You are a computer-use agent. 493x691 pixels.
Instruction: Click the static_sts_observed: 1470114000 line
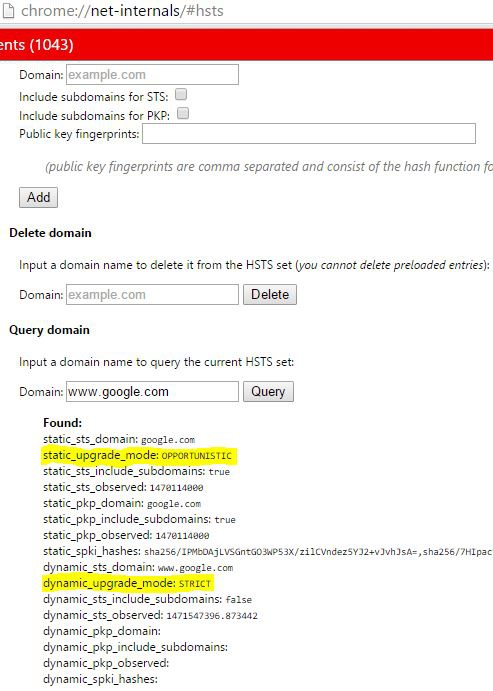[123, 487]
